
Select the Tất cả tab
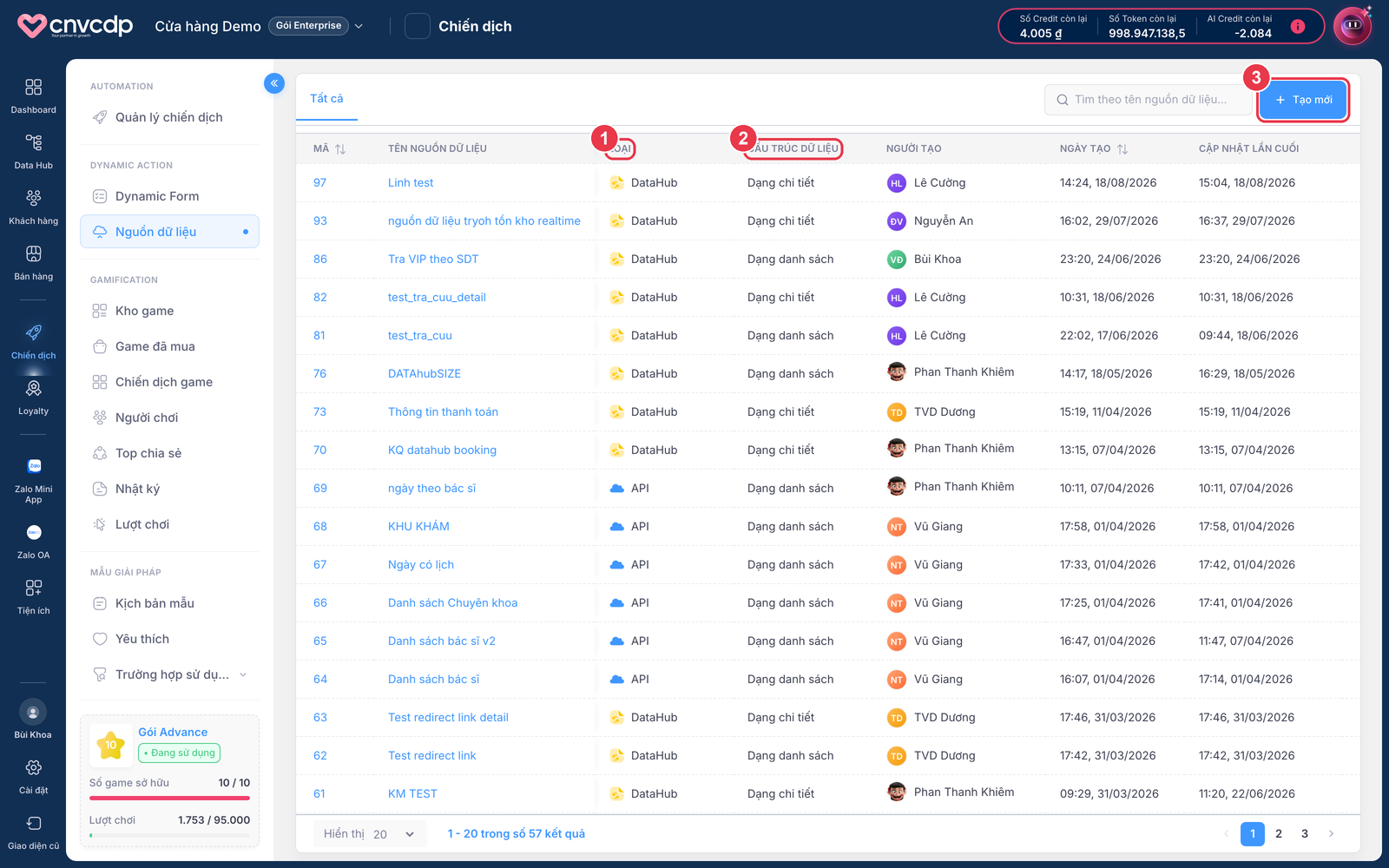point(326,98)
